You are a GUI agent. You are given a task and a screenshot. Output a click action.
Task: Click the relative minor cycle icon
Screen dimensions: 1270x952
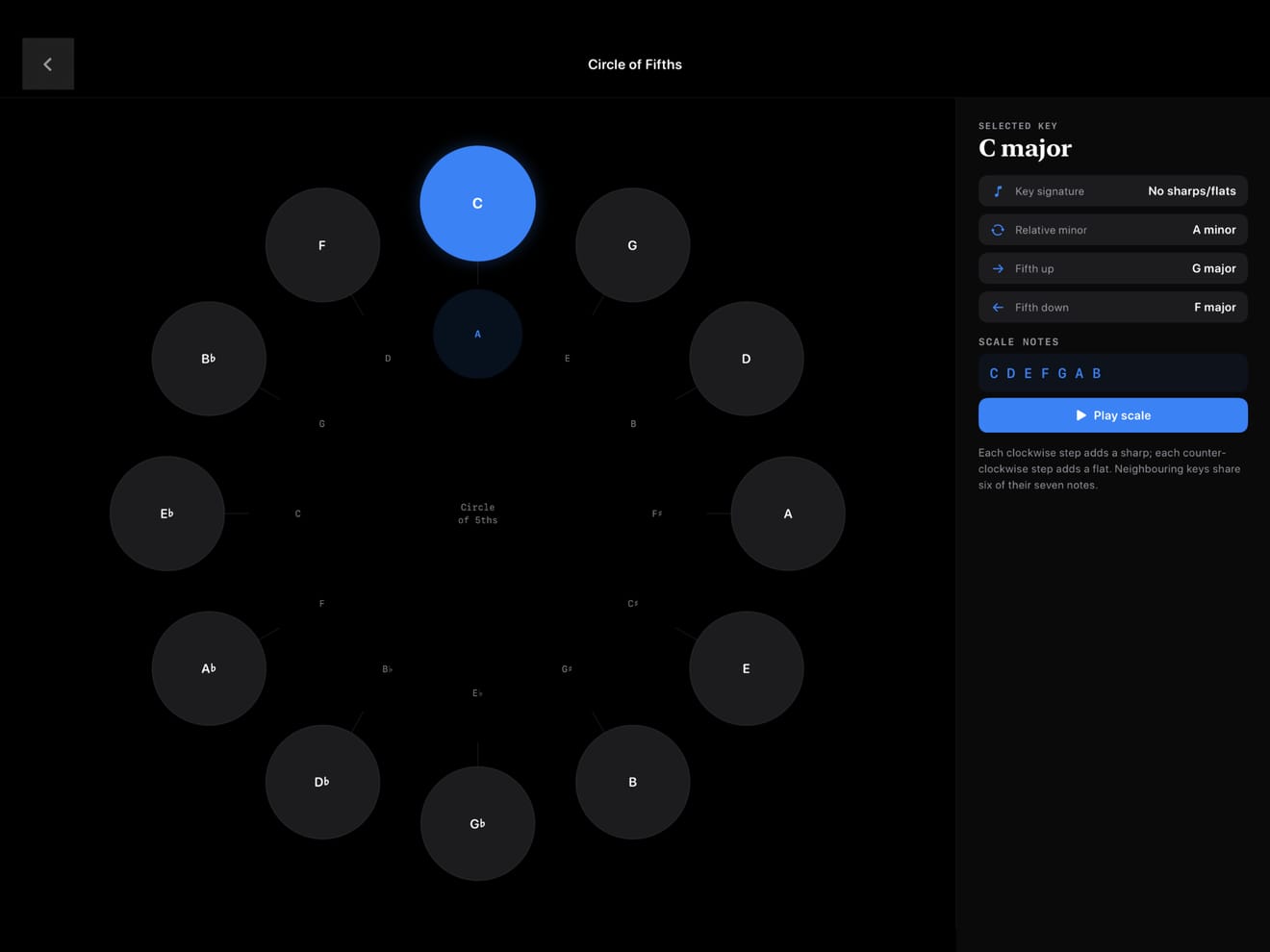(x=998, y=230)
